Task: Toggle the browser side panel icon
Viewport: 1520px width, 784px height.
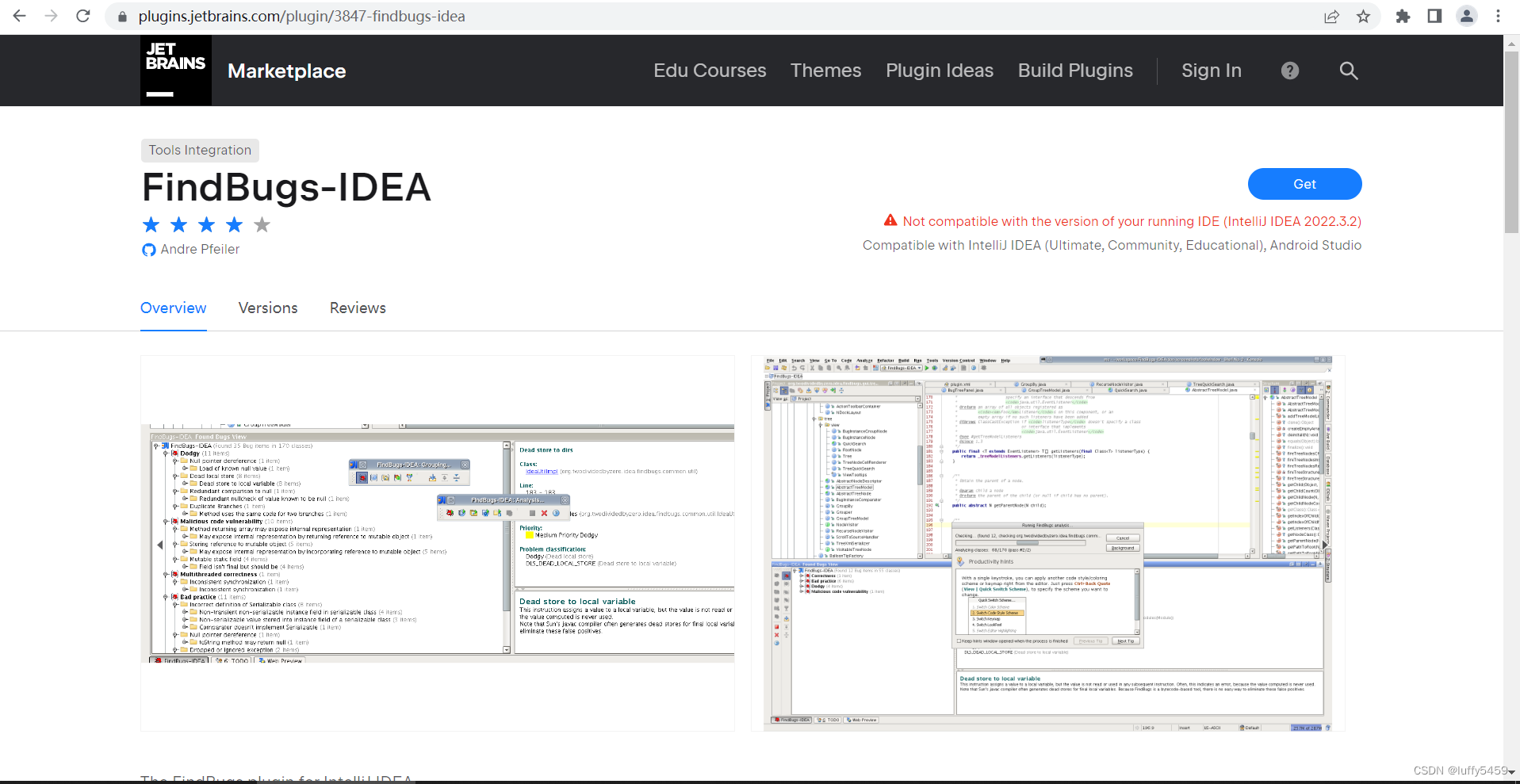Action: coord(1434,16)
